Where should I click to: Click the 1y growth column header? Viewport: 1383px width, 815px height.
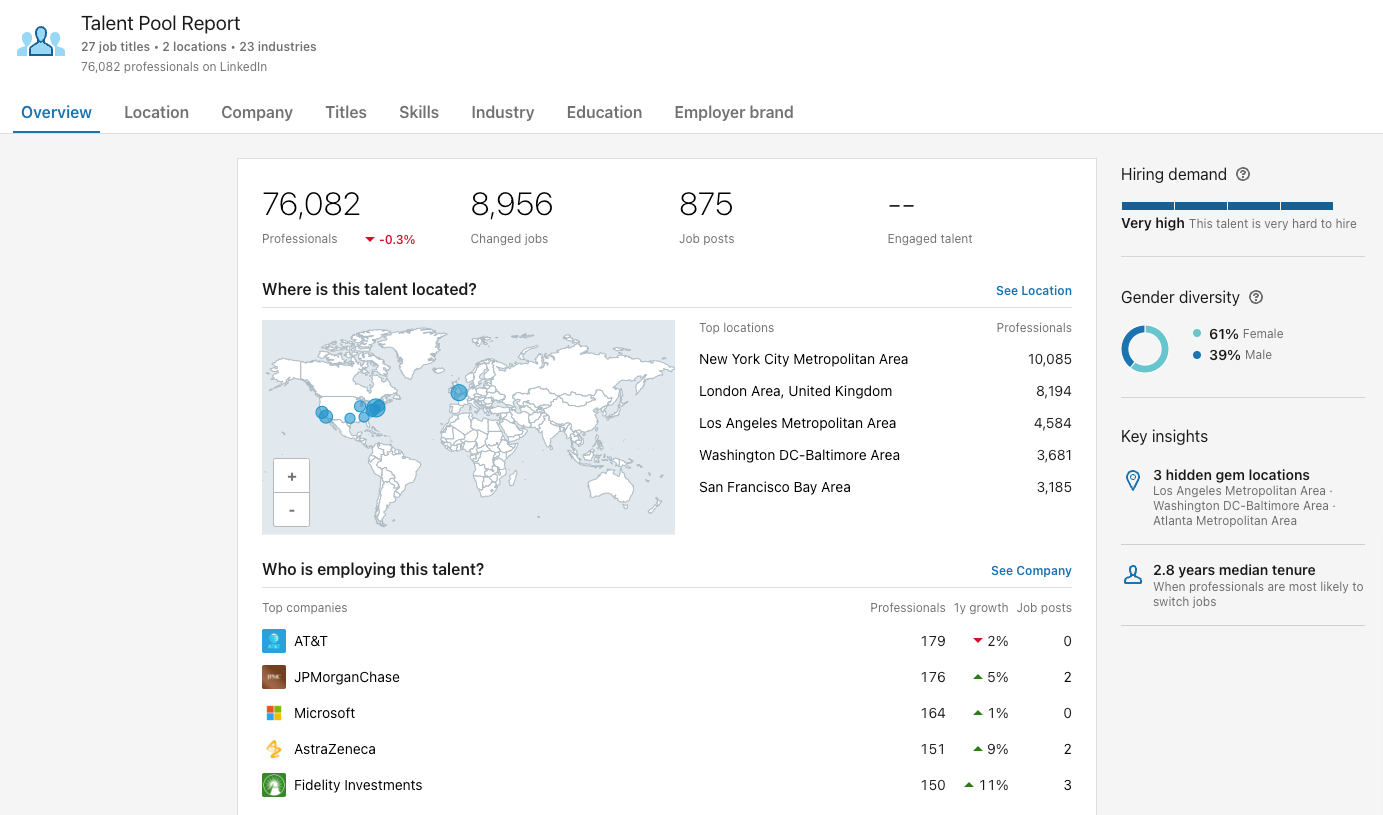(x=981, y=608)
